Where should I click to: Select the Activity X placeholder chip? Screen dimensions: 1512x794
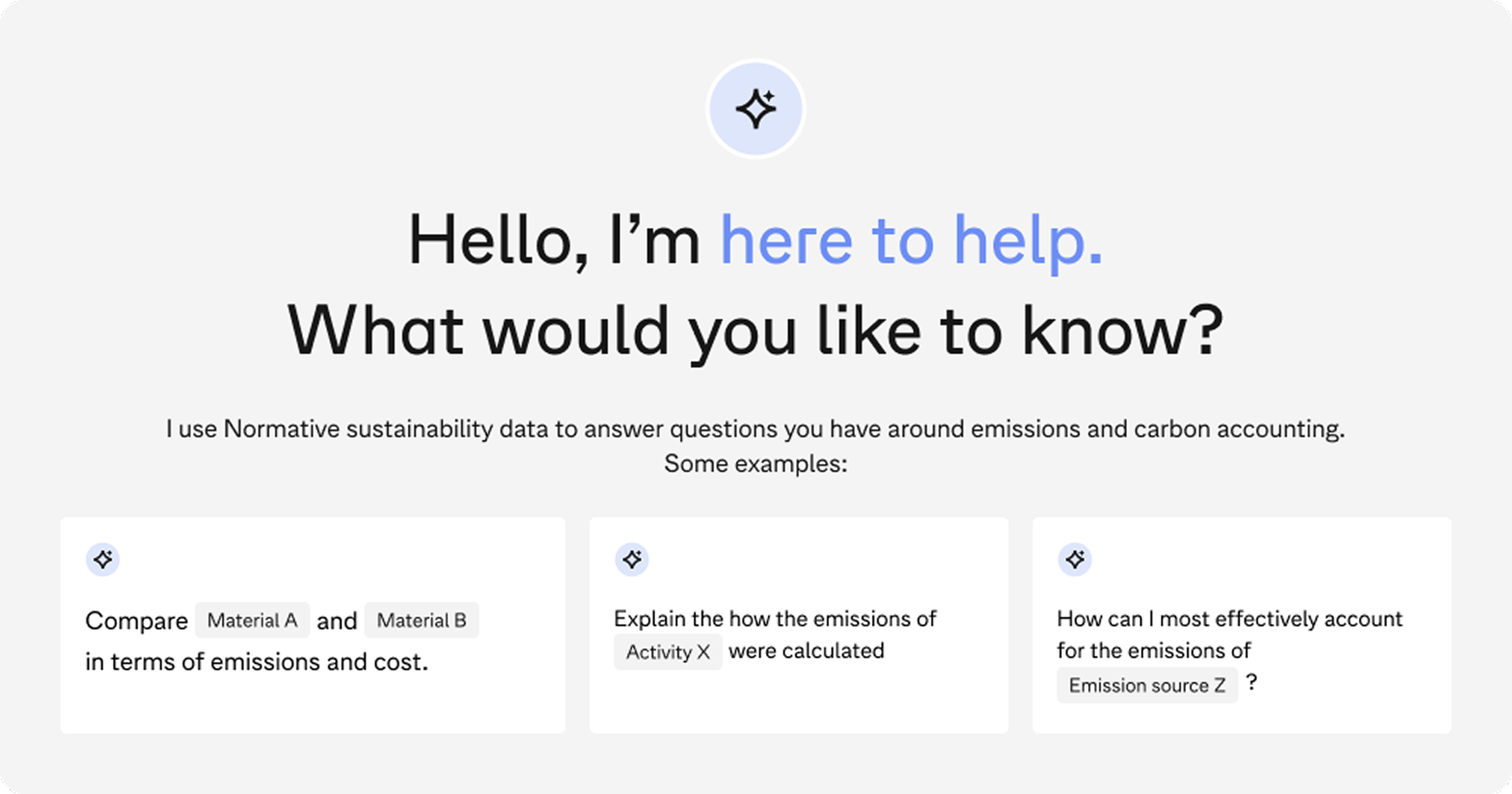tap(667, 652)
